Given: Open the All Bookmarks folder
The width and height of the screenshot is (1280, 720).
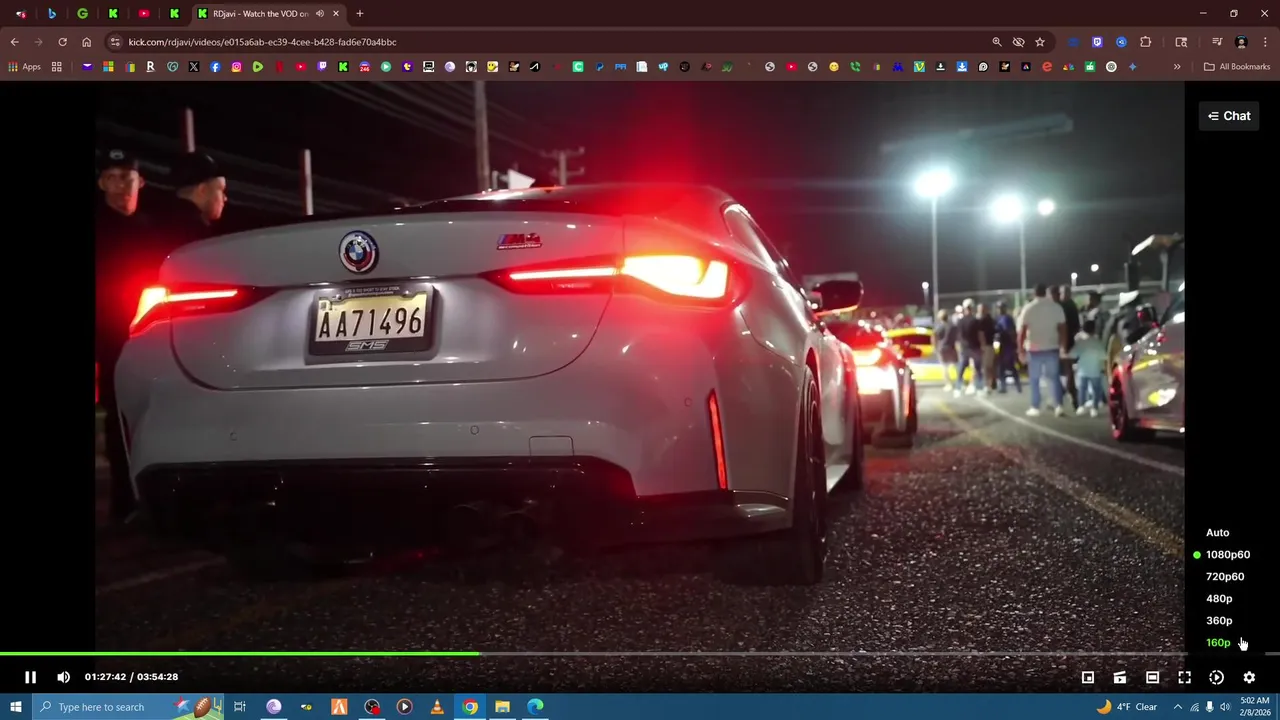Looking at the screenshot, I should [1237, 67].
